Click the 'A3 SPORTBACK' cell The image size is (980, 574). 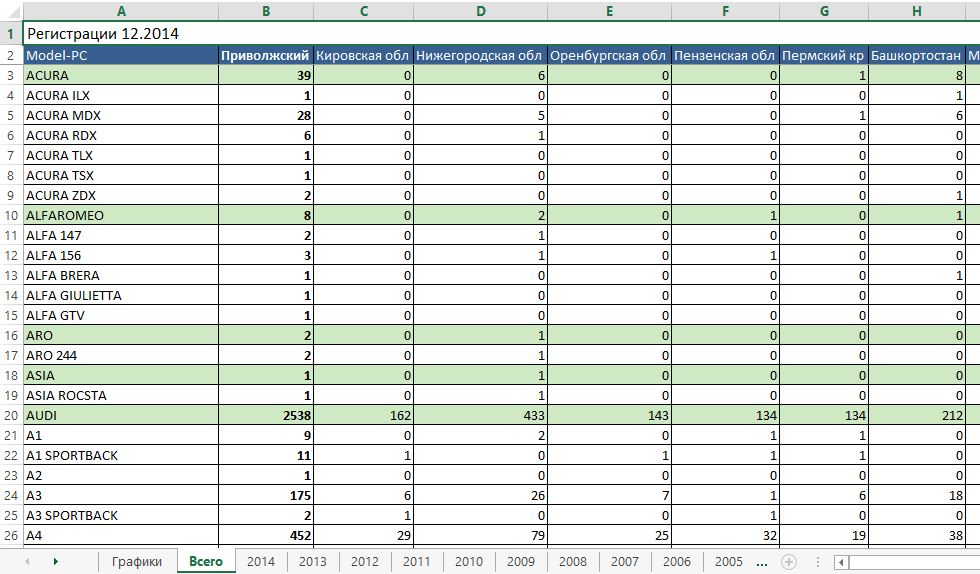coord(121,515)
